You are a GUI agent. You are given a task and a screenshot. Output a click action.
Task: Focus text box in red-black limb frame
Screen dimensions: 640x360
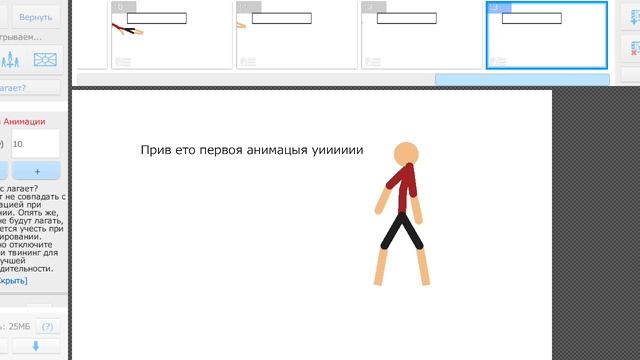click(157, 18)
